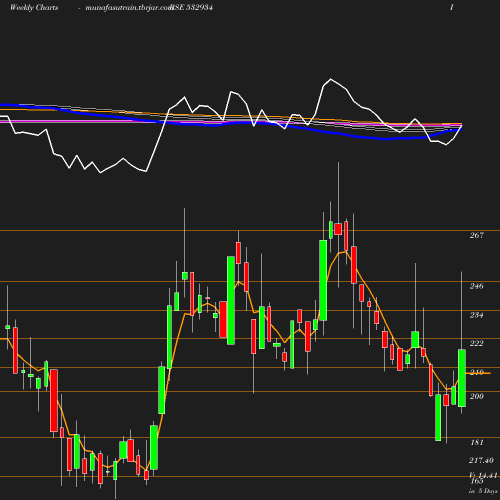Click the 'BSE 532934' ticker label
Viewport: 500px width, 500px height.
(191, 7)
